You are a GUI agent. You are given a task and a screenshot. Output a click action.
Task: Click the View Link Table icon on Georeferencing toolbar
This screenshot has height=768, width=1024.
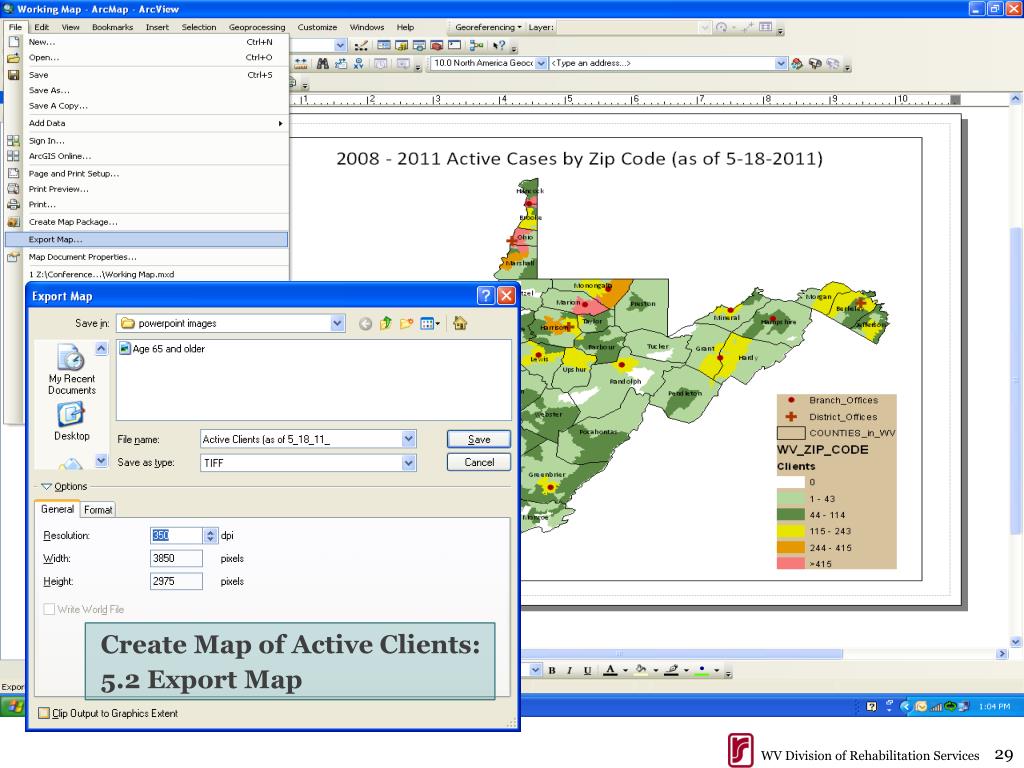(765, 27)
